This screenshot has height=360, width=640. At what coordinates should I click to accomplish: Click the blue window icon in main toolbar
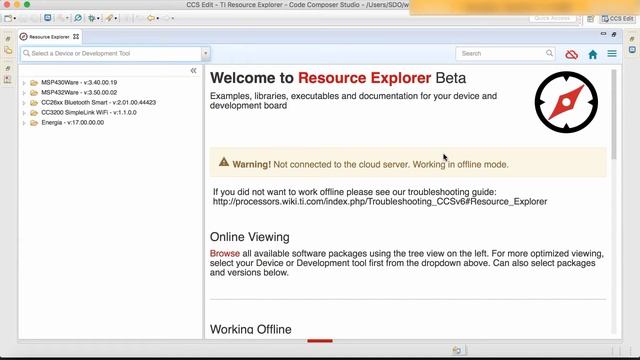[x=48, y=18]
